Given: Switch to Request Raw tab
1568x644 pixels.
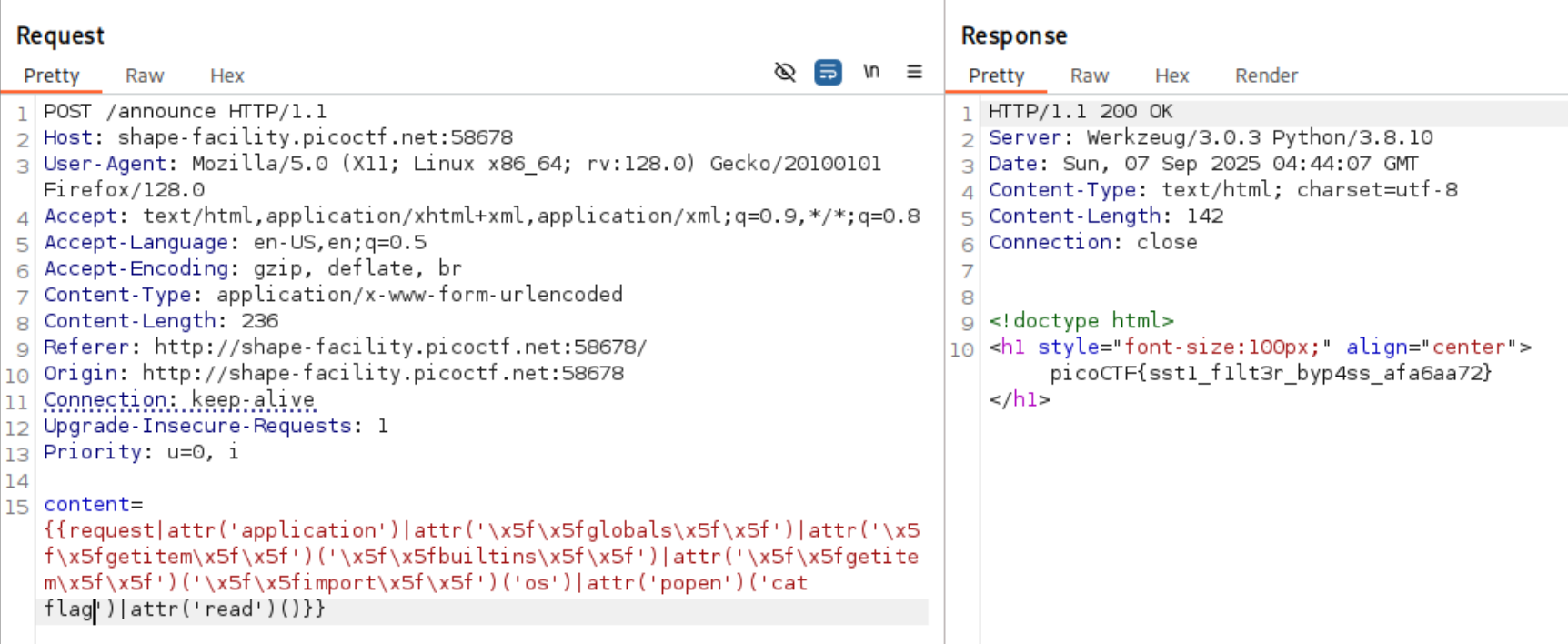Looking at the screenshot, I should click(145, 75).
